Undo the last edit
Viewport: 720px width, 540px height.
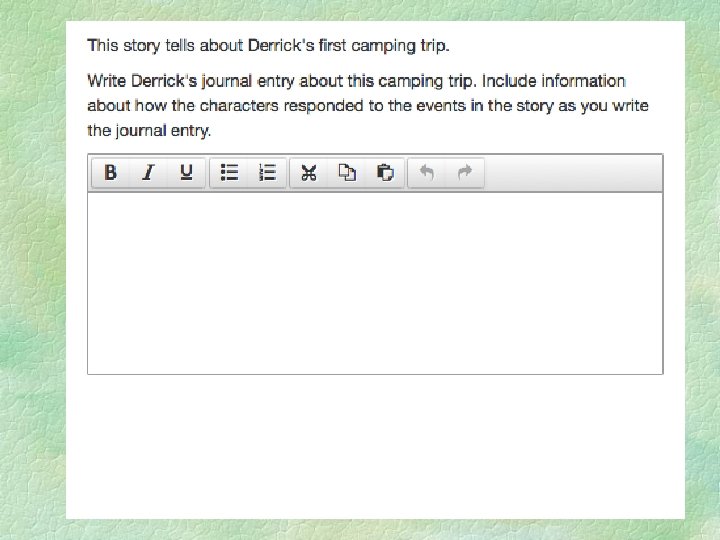427,173
